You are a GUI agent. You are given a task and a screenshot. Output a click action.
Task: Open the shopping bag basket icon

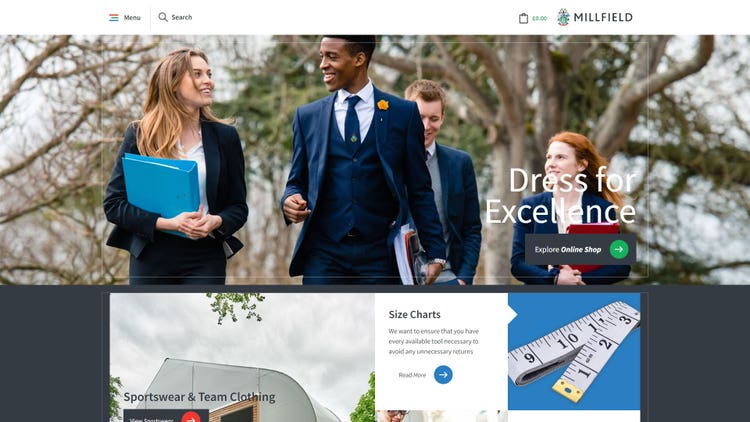pyautogui.click(x=523, y=18)
